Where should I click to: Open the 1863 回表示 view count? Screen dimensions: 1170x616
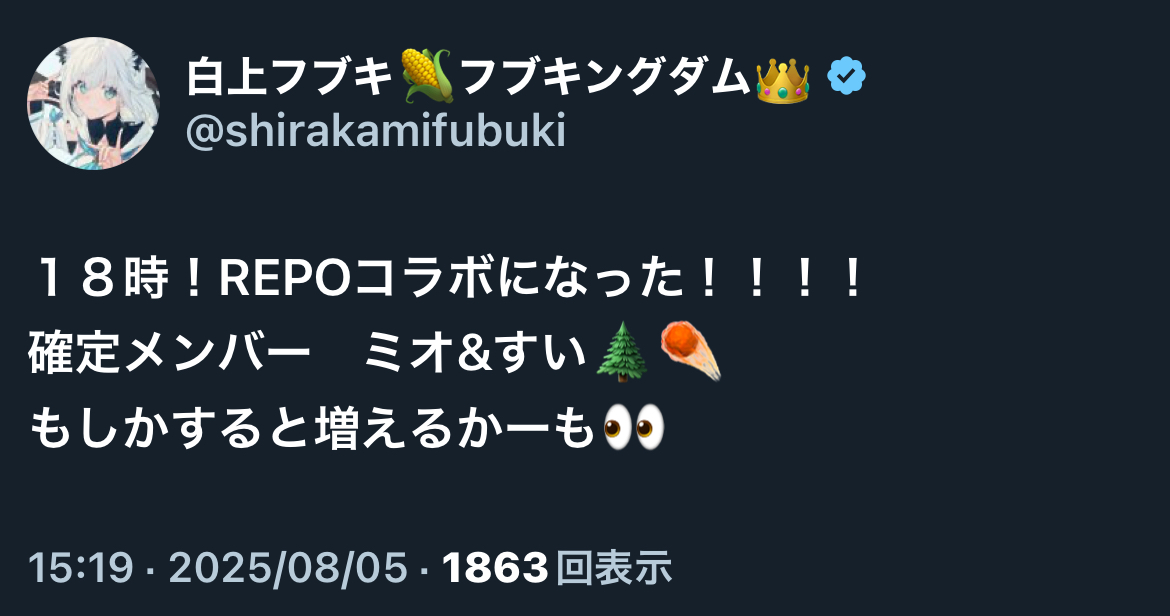point(557,568)
